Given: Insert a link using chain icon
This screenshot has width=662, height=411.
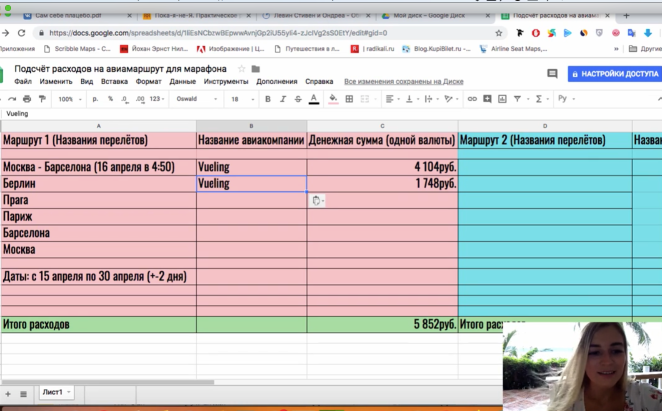Looking at the screenshot, I should [472, 99].
